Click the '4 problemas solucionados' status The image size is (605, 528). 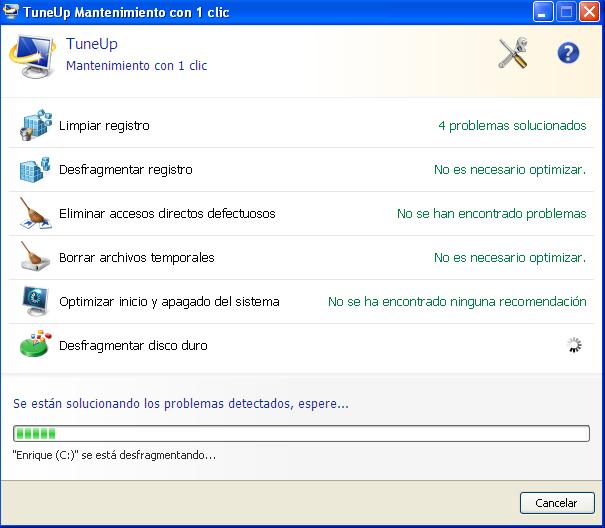512,125
